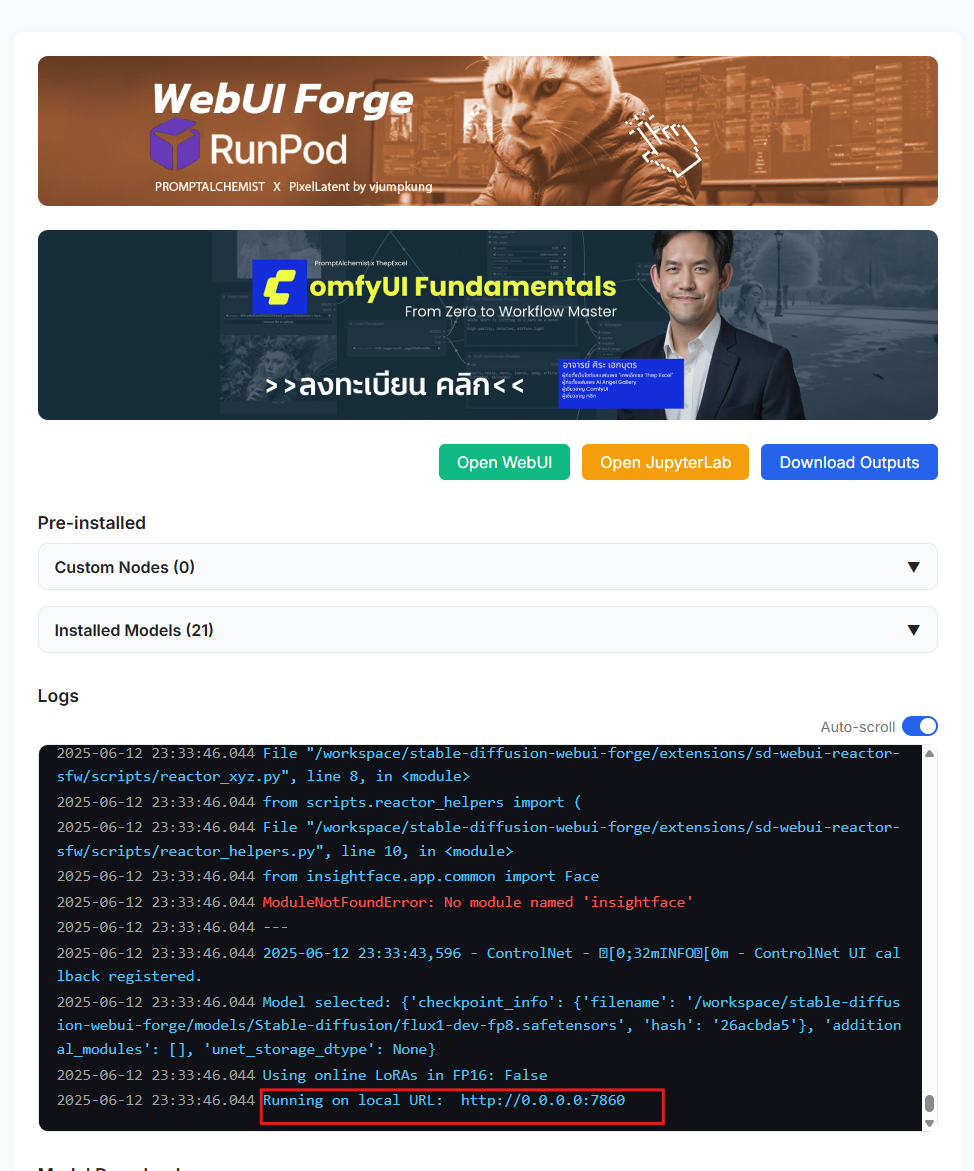
Task: Open the WebUI Forge RunPod banner
Action: (x=488, y=131)
